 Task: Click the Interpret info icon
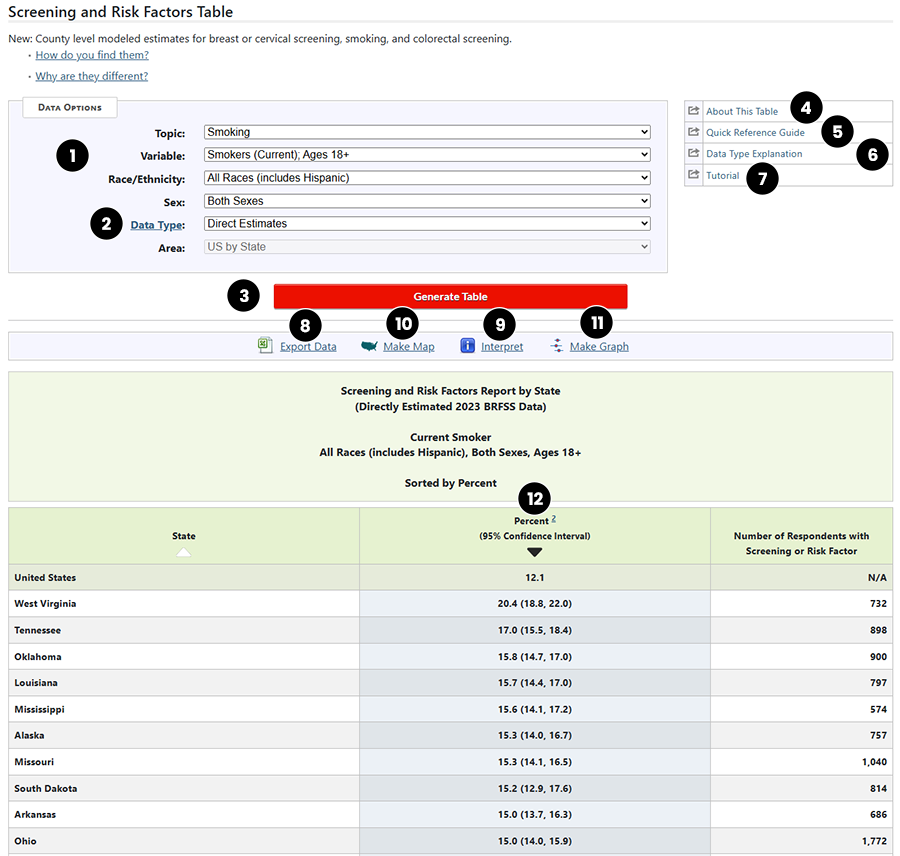point(466,345)
